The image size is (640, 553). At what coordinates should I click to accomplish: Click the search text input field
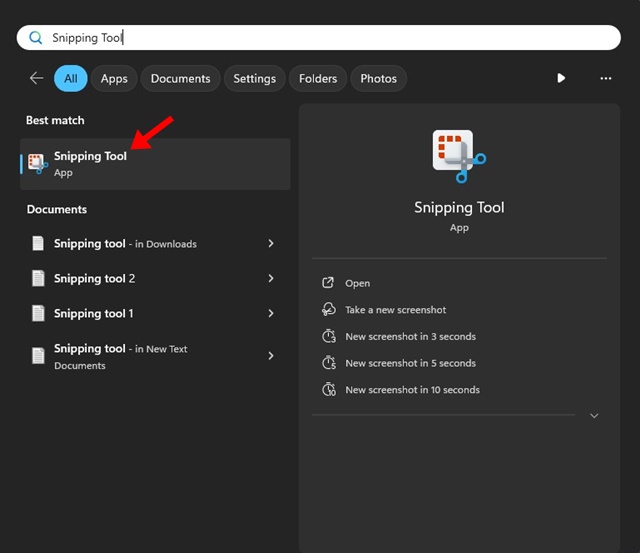pos(330,38)
